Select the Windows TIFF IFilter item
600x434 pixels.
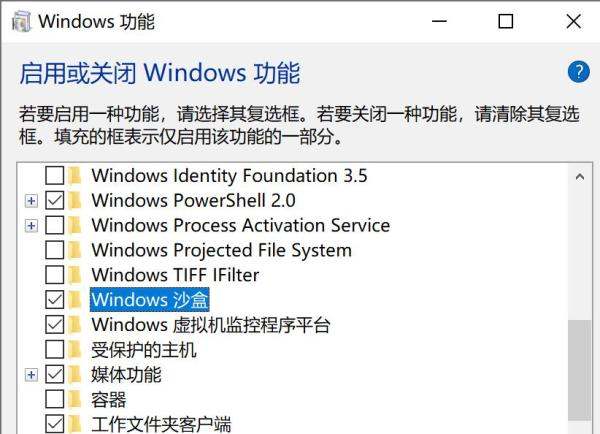(x=175, y=275)
